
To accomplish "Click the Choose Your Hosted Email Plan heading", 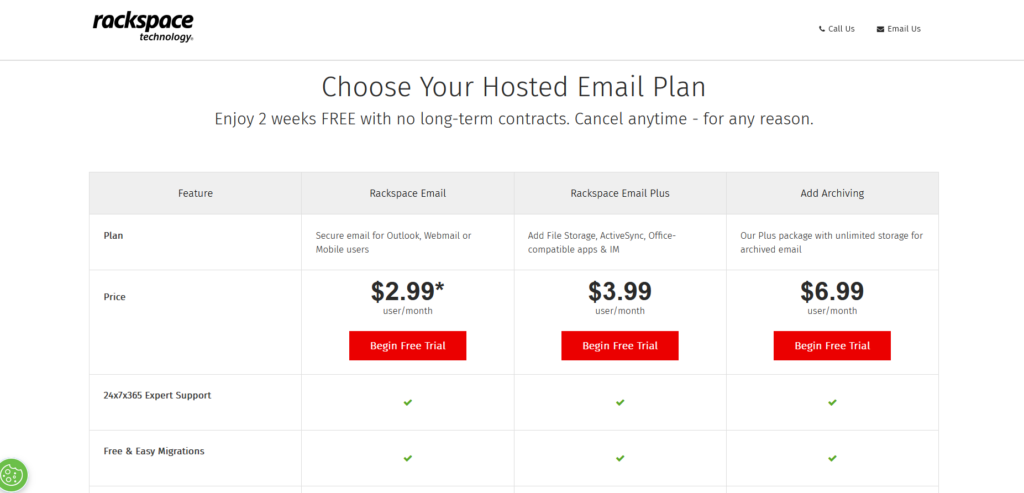I will coord(514,86).
